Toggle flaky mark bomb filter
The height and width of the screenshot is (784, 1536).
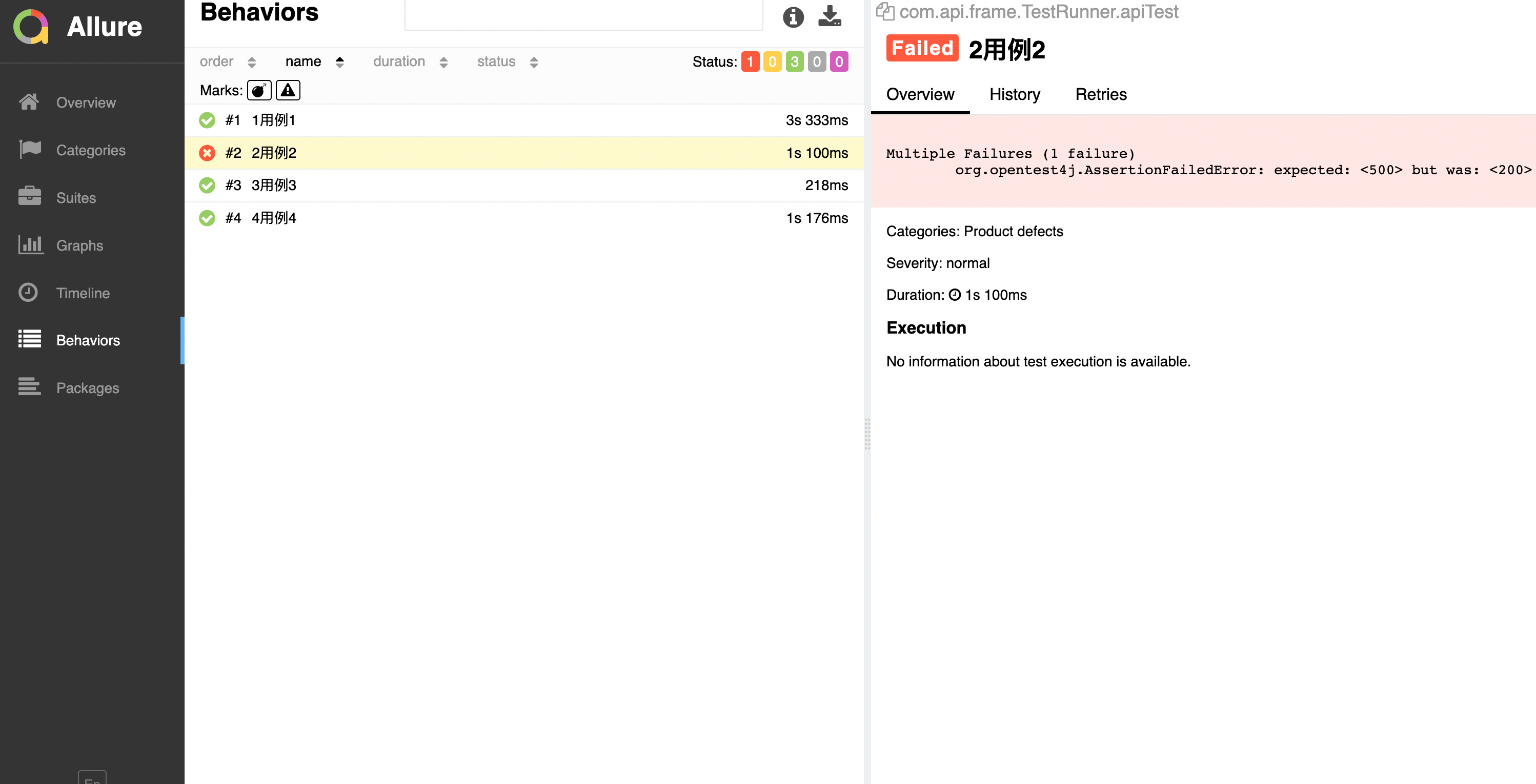click(259, 91)
